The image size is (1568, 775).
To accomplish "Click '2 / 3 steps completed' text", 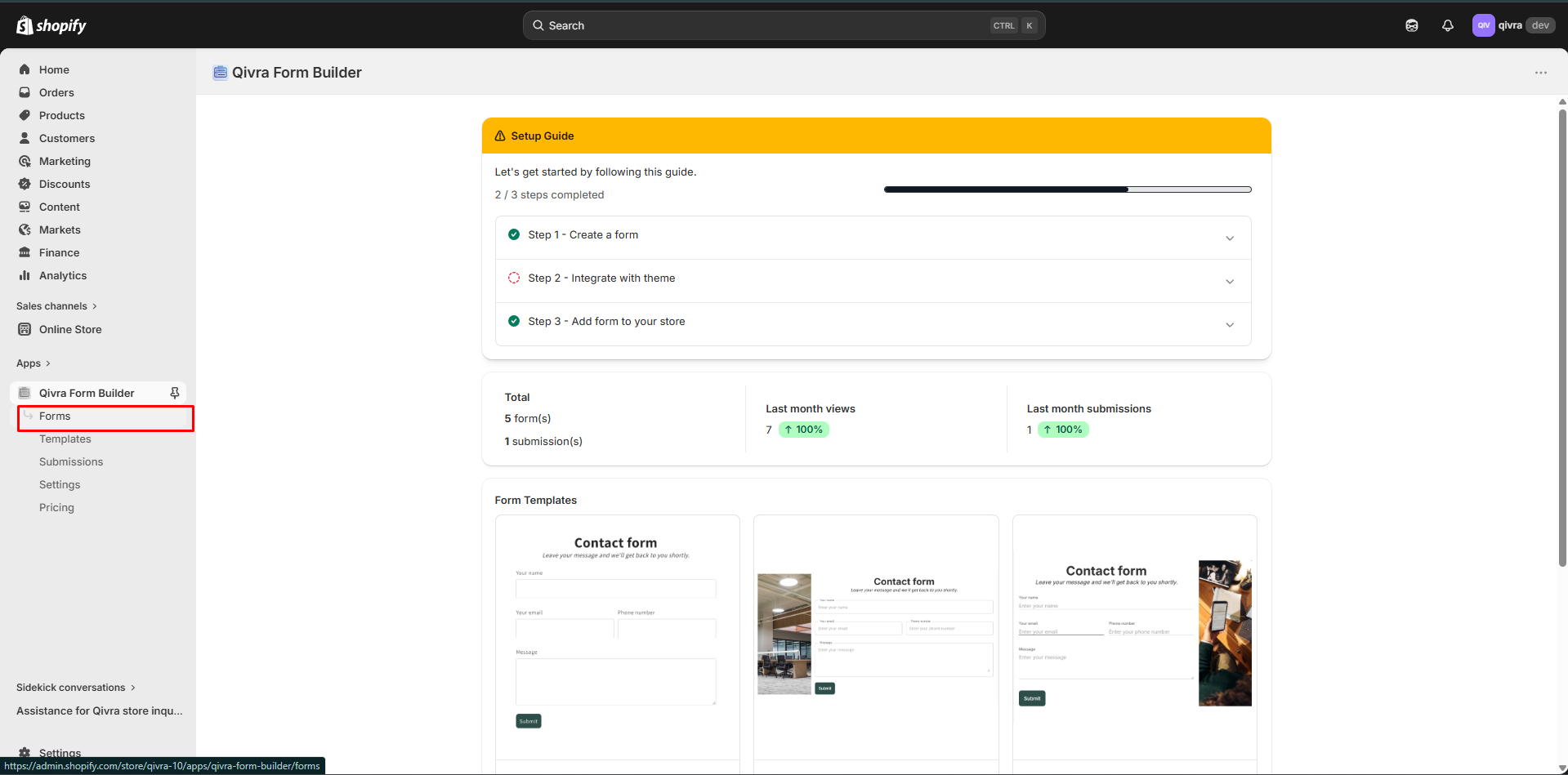I will [x=549, y=194].
